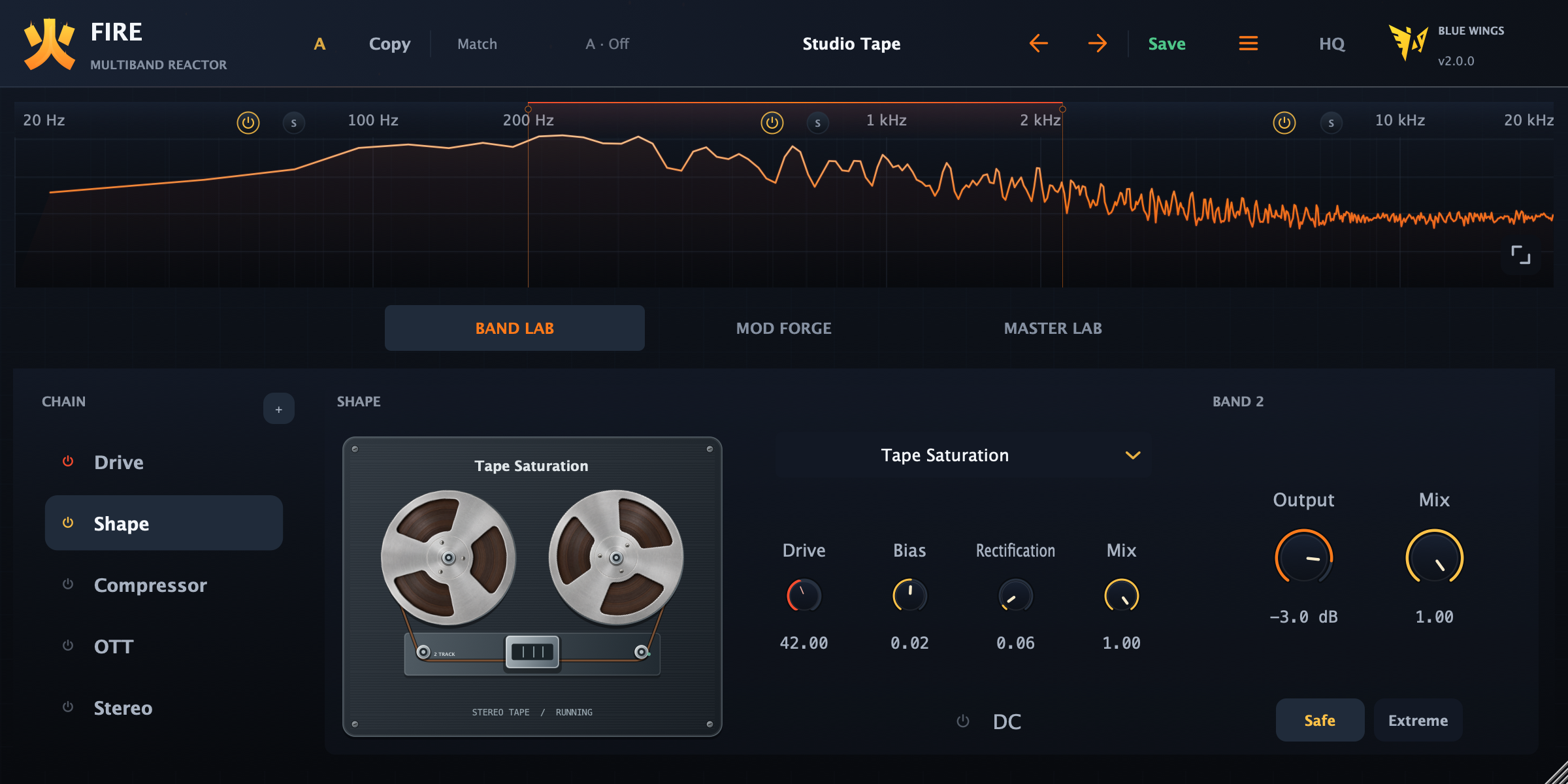Open the hamburger menu icon
This screenshot has width=1568, height=784.
(x=1249, y=44)
